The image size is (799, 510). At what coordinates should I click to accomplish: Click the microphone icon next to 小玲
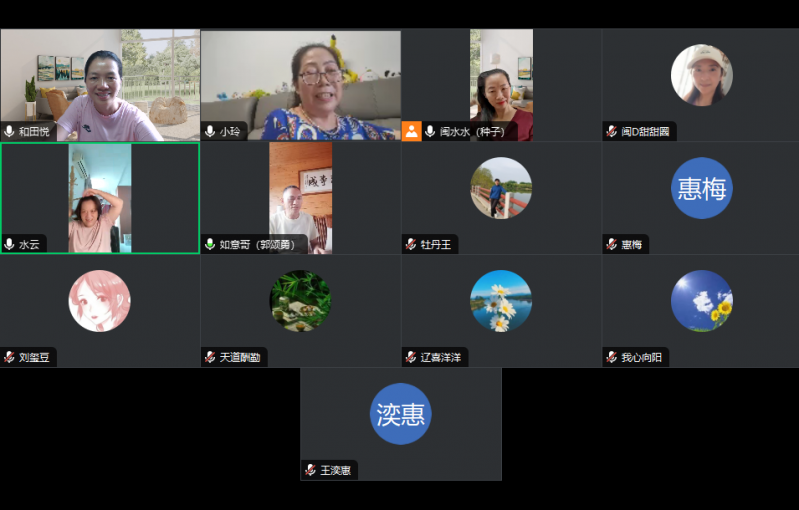tap(211, 131)
